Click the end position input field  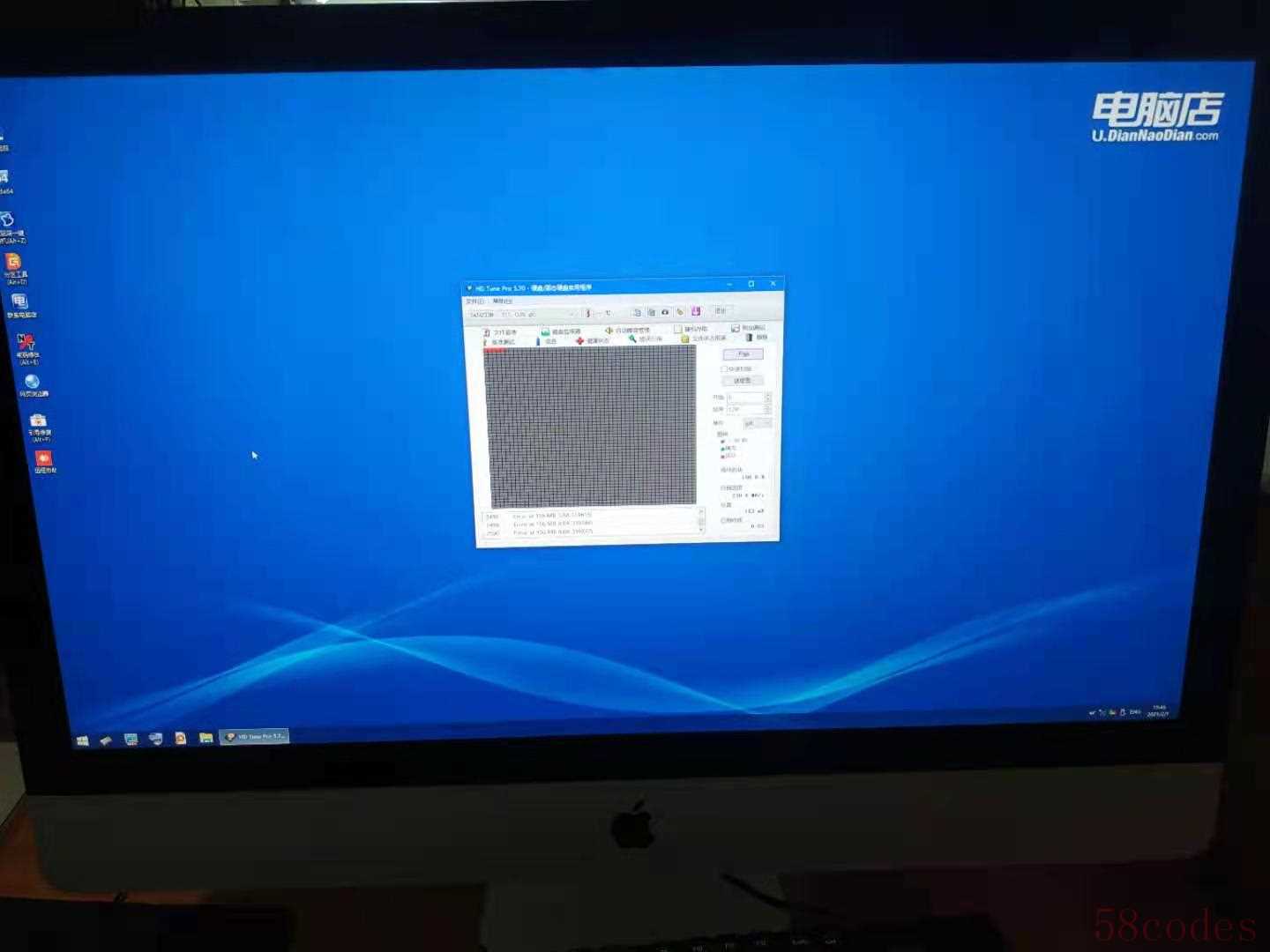743,410
